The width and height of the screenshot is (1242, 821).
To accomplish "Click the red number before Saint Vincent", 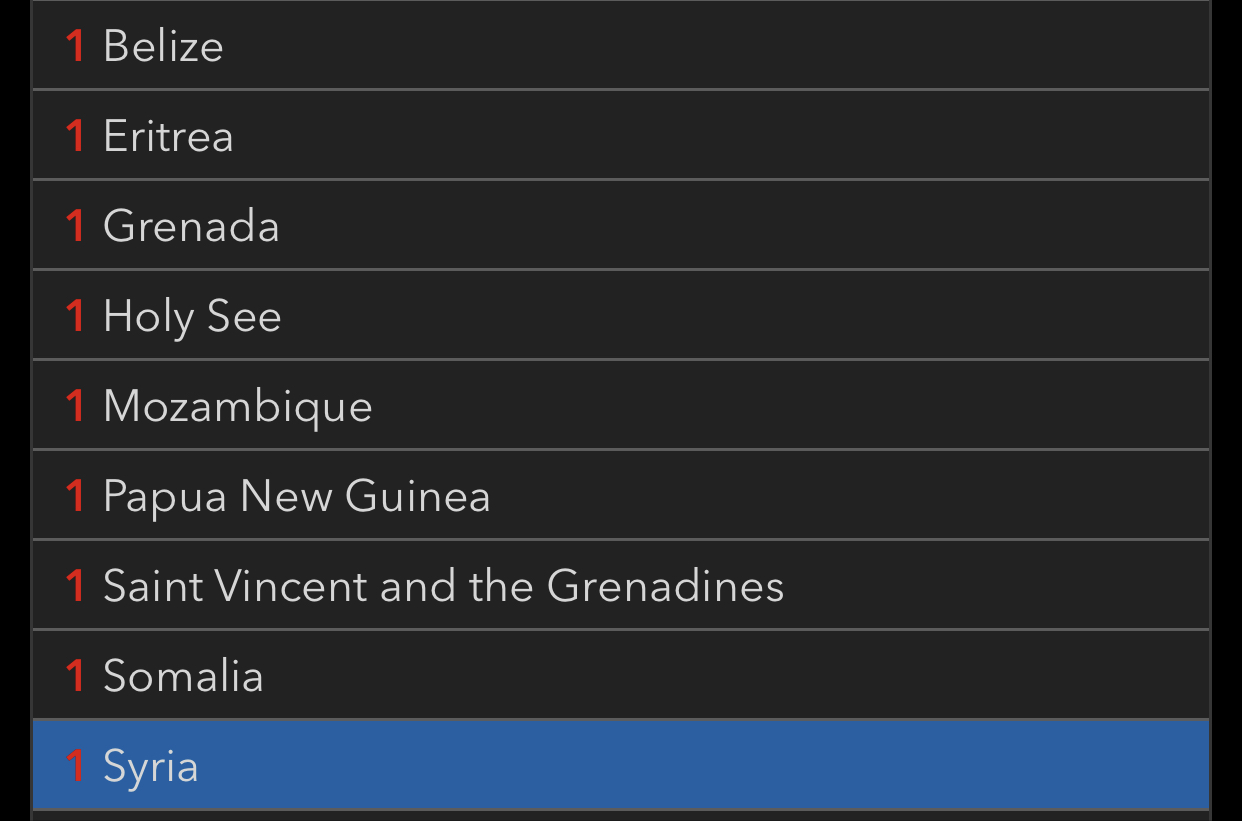I will [75, 586].
